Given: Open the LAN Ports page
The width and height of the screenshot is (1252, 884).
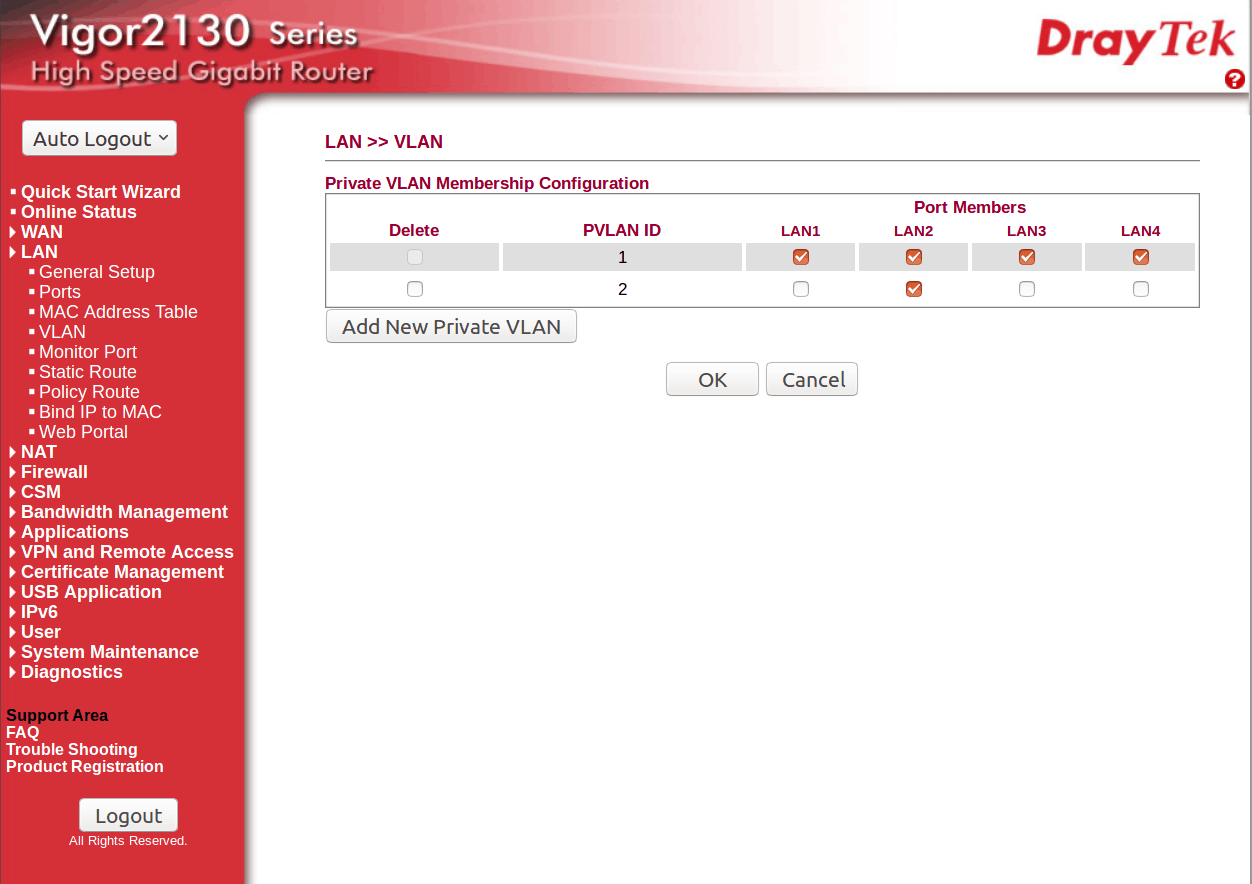Looking at the screenshot, I should tap(59, 292).
